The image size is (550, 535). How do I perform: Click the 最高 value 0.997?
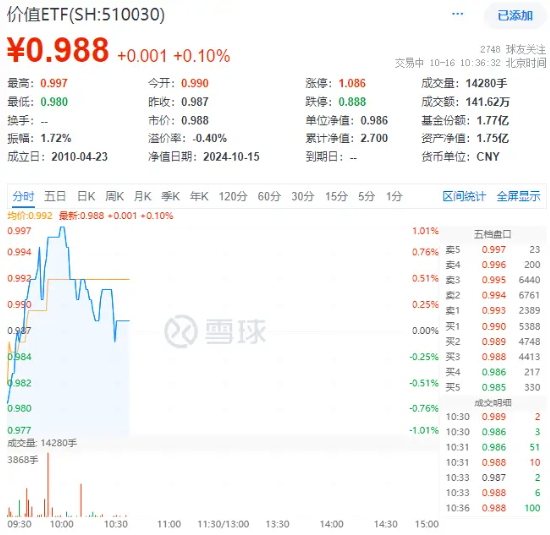click(x=54, y=83)
